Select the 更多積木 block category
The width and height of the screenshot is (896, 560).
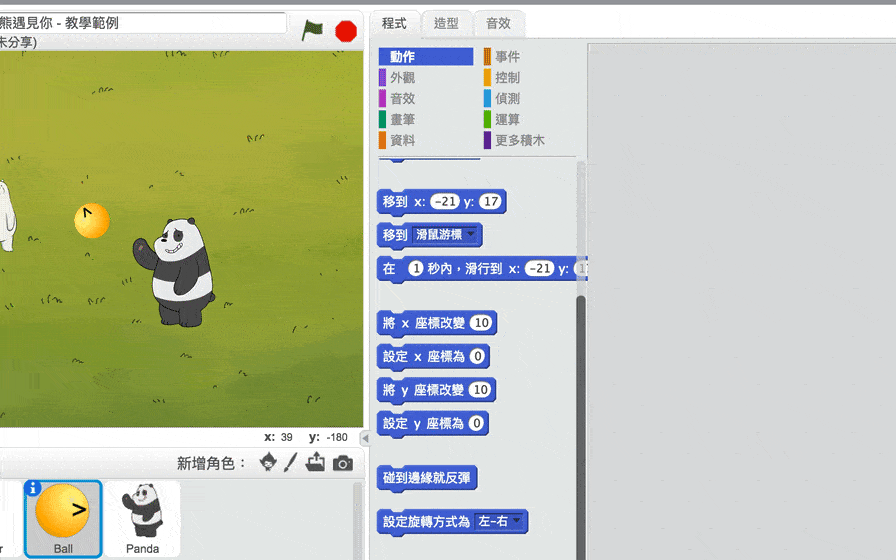pos(519,141)
